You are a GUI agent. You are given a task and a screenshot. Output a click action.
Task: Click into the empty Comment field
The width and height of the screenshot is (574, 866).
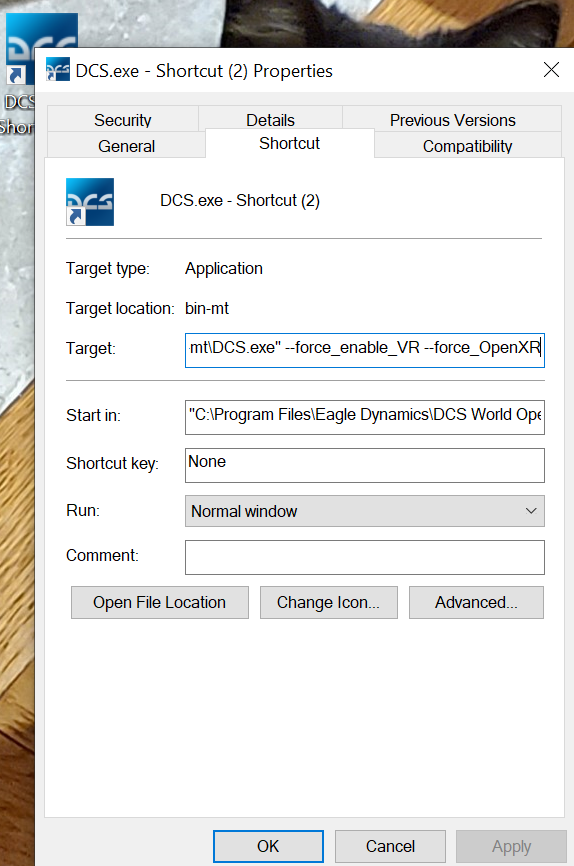365,557
